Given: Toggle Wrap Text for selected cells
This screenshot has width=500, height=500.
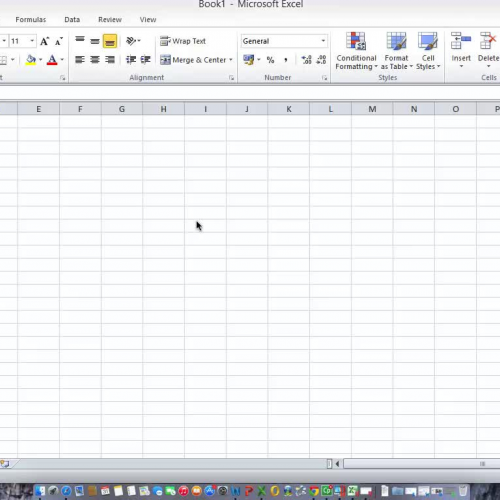Looking at the screenshot, I should (x=183, y=41).
